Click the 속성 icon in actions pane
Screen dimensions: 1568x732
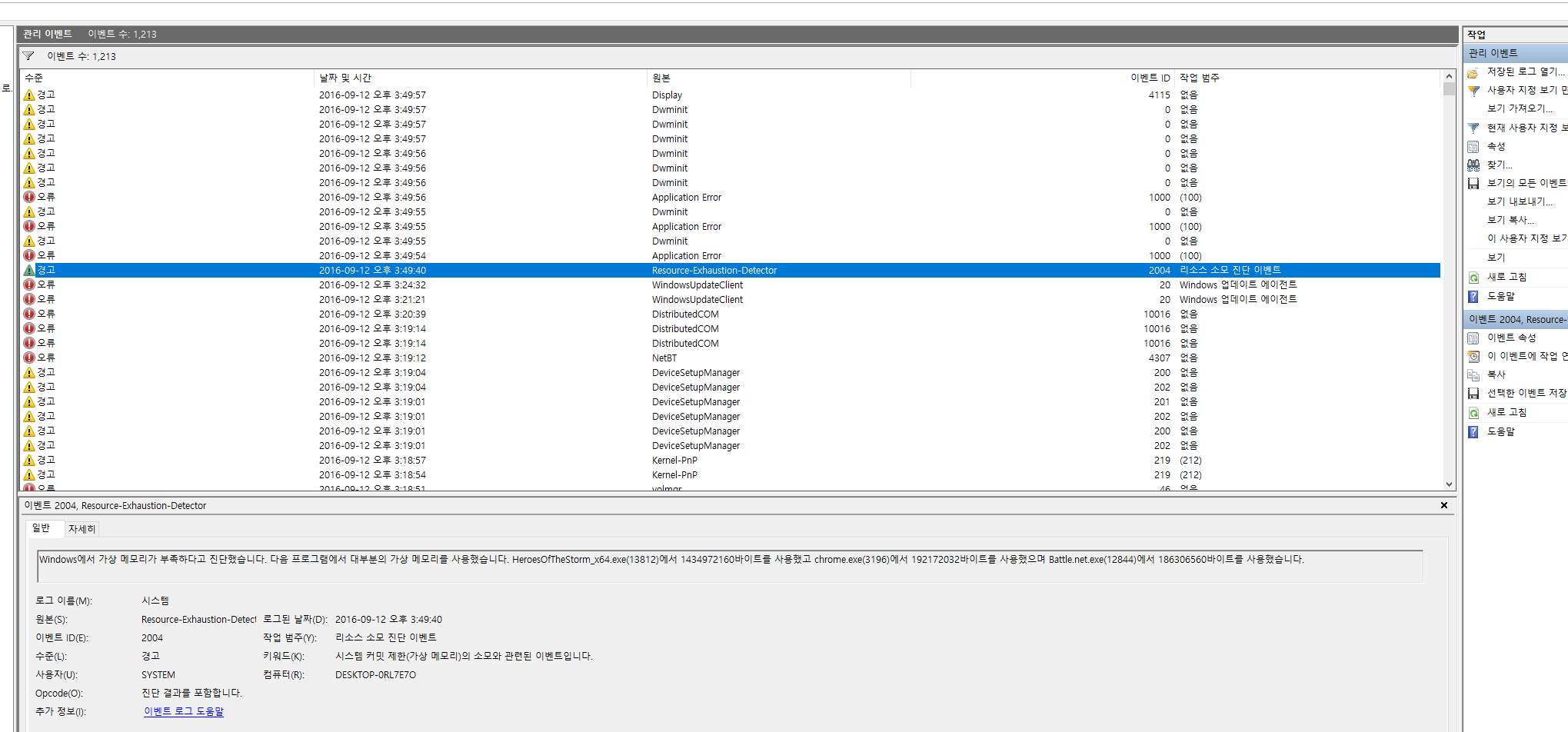tap(1473, 146)
